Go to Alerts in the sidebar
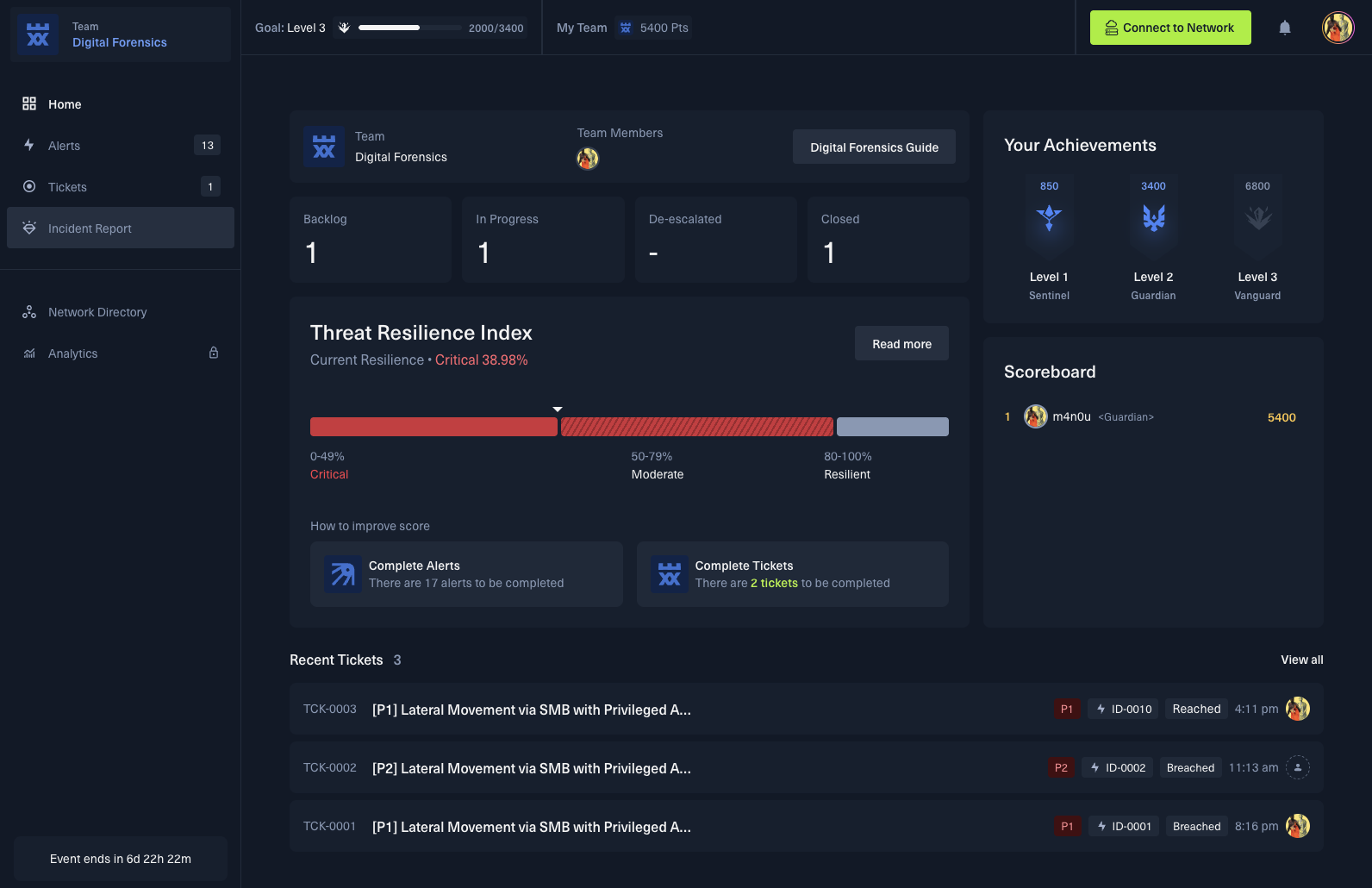Screen dimensions: 1372x888 coord(65,146)
